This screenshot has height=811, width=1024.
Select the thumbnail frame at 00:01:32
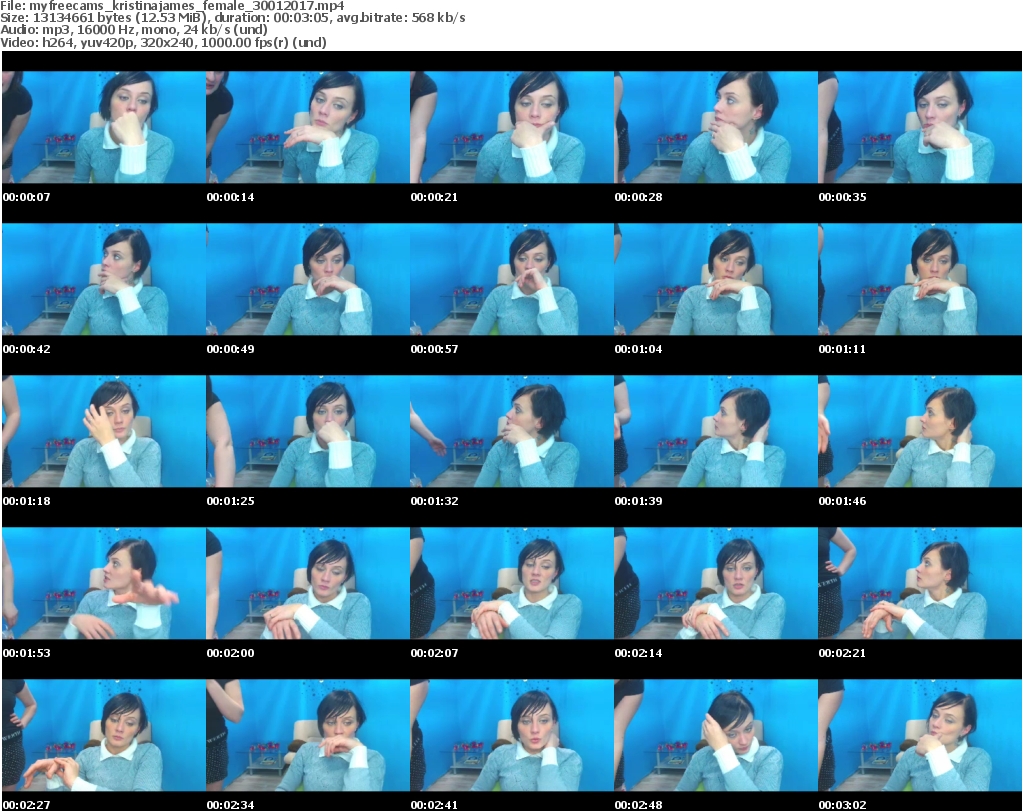pos(512,432)
